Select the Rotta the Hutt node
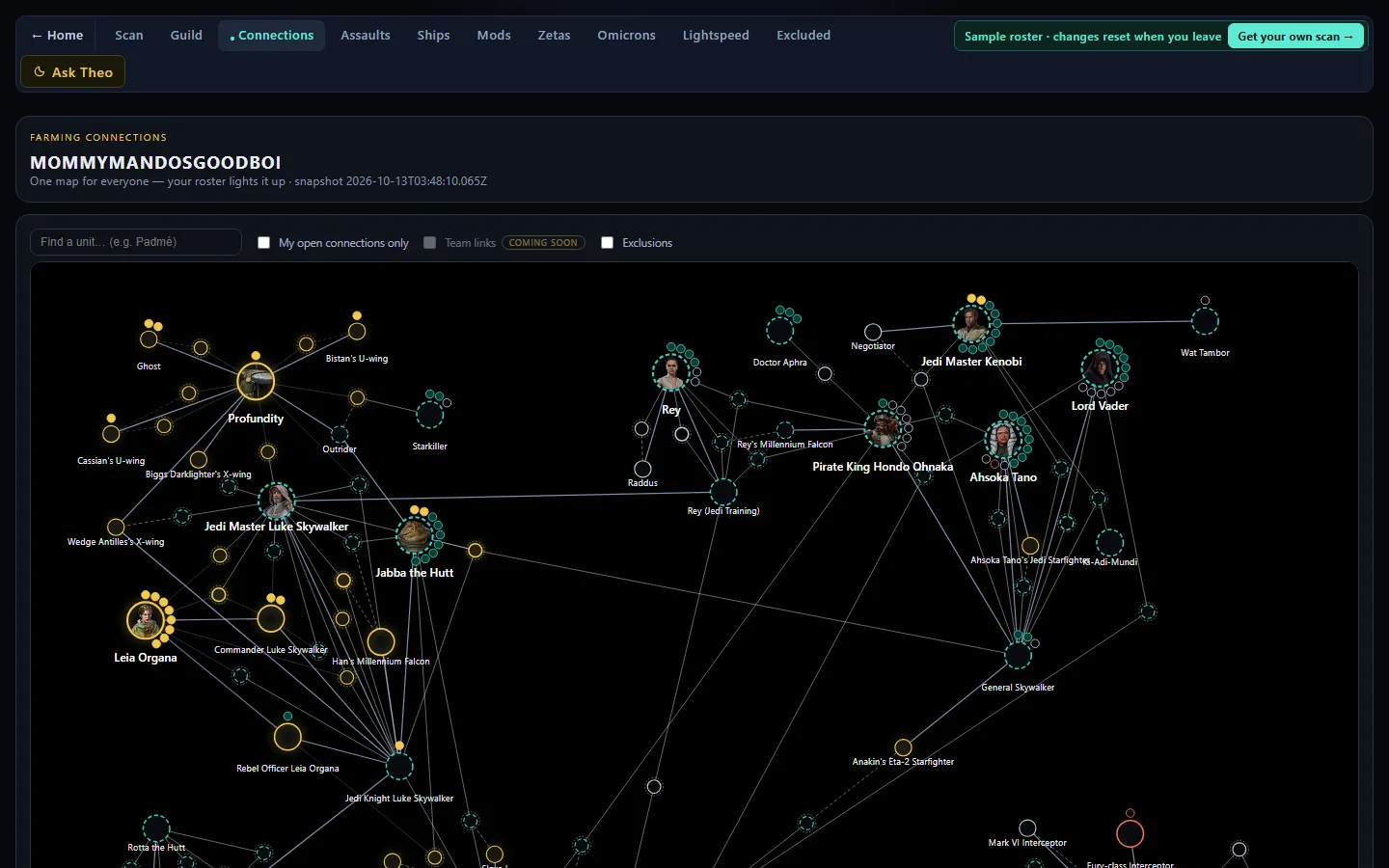 tap(156, 827)
